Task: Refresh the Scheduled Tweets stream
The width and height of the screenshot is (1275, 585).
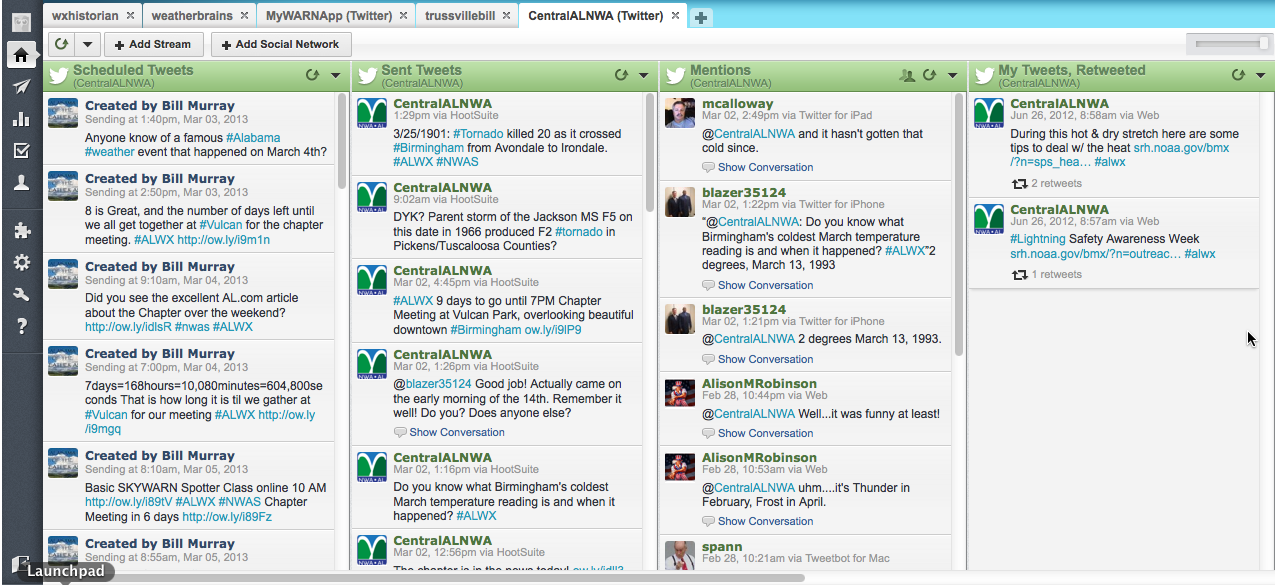Action: coord(311,76)
